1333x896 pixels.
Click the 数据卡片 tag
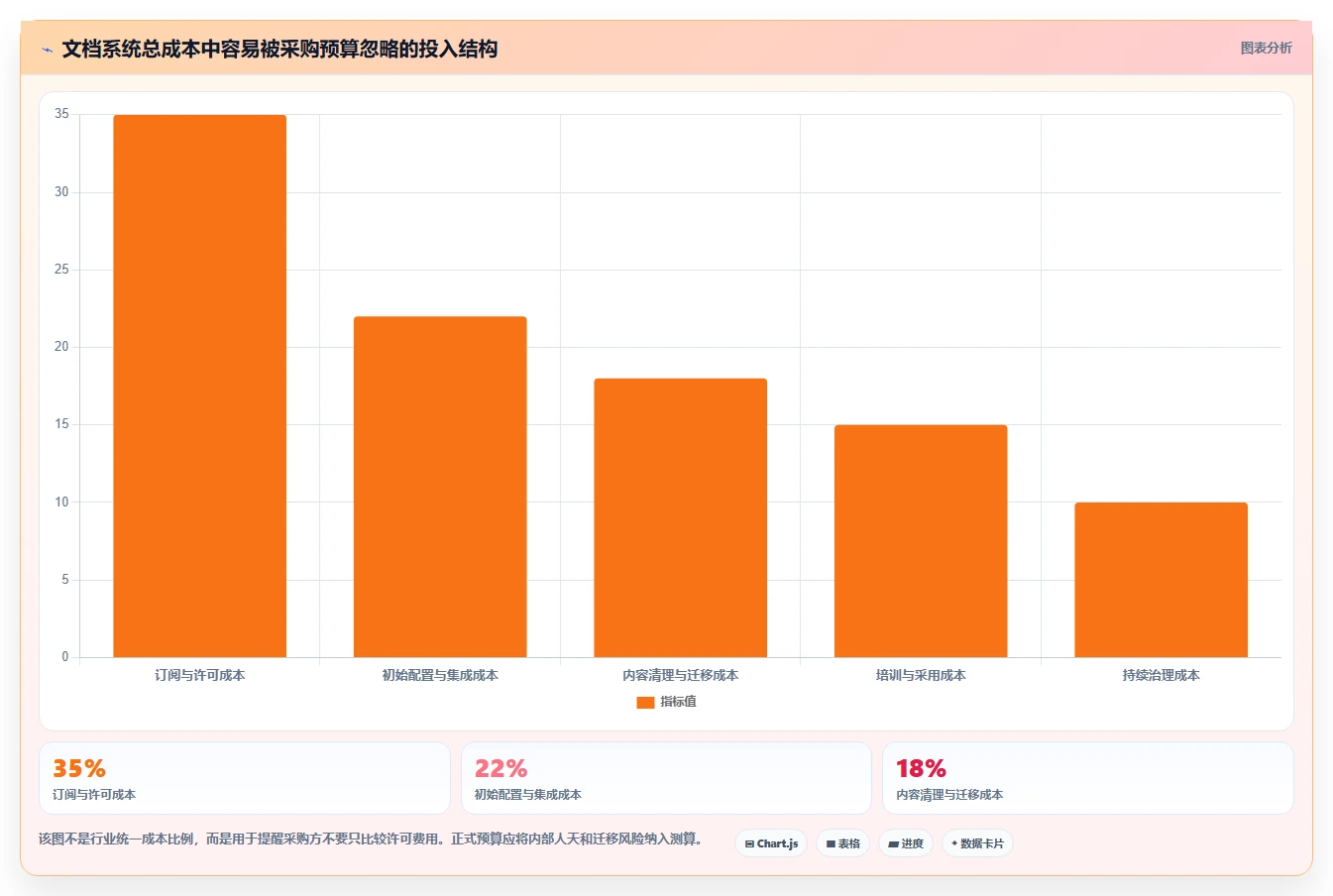pos(977,843)
